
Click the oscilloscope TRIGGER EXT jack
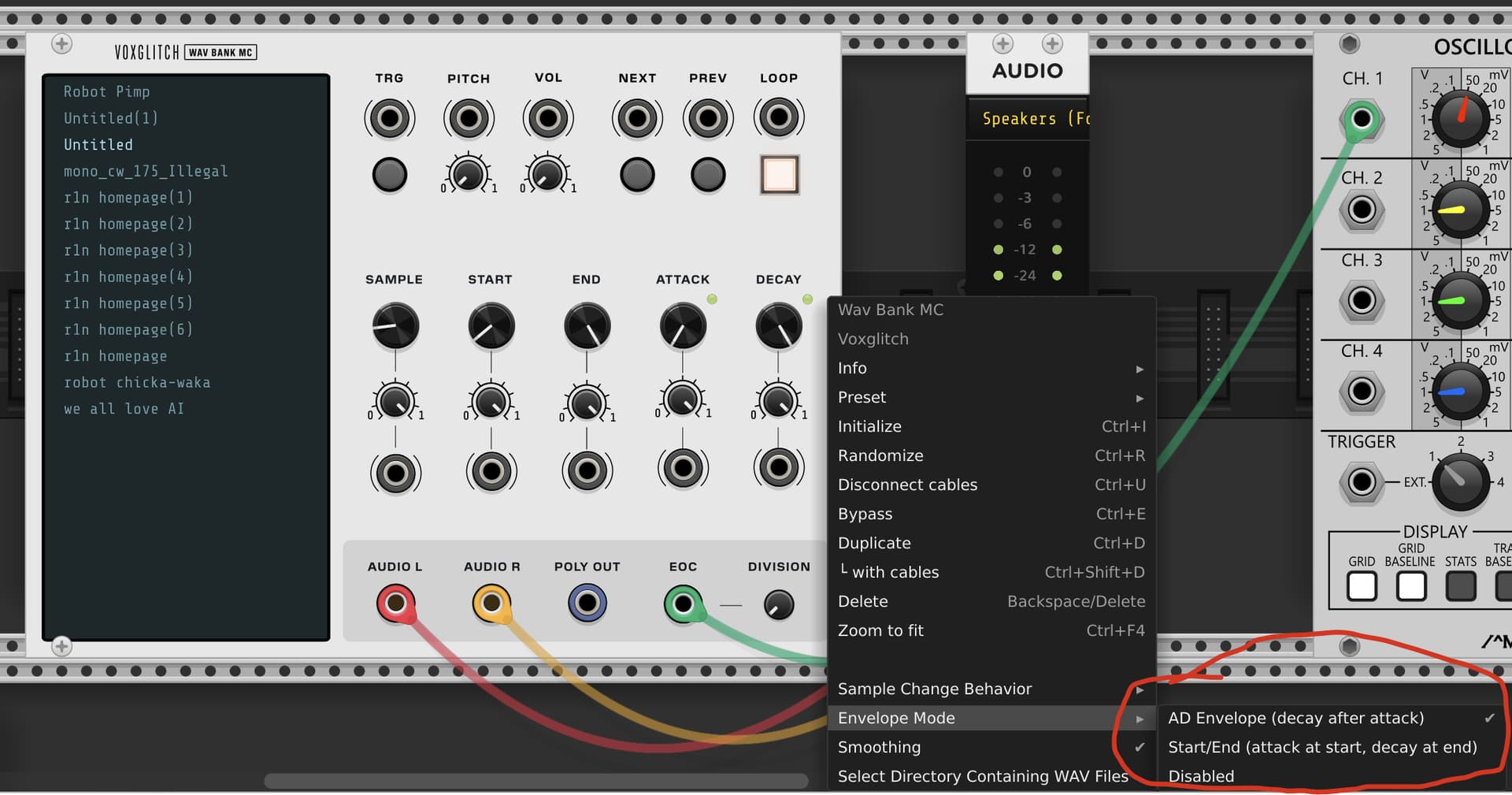pos(1362,481)
